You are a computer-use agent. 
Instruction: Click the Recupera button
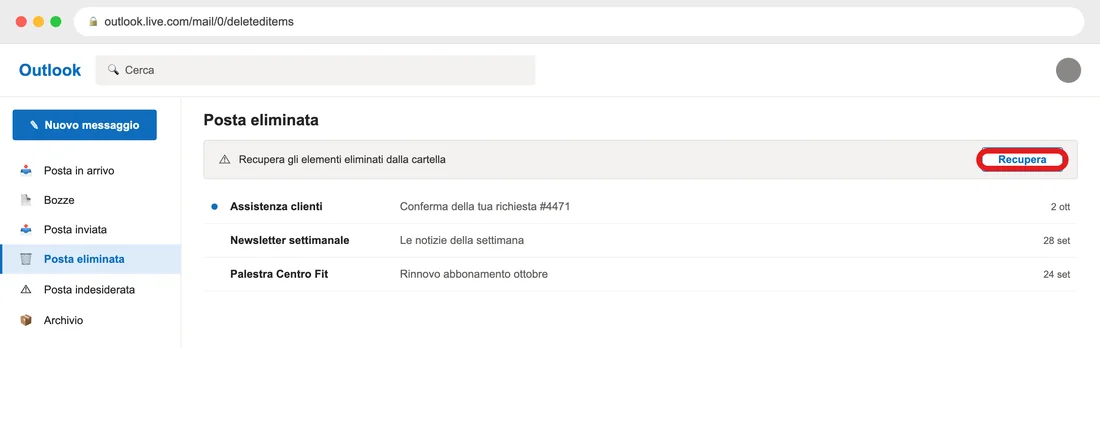coord(1021,160)
